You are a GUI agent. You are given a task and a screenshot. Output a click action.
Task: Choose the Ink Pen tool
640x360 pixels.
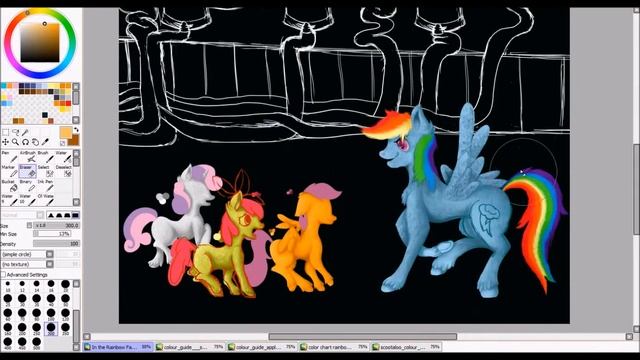point(46,186)
